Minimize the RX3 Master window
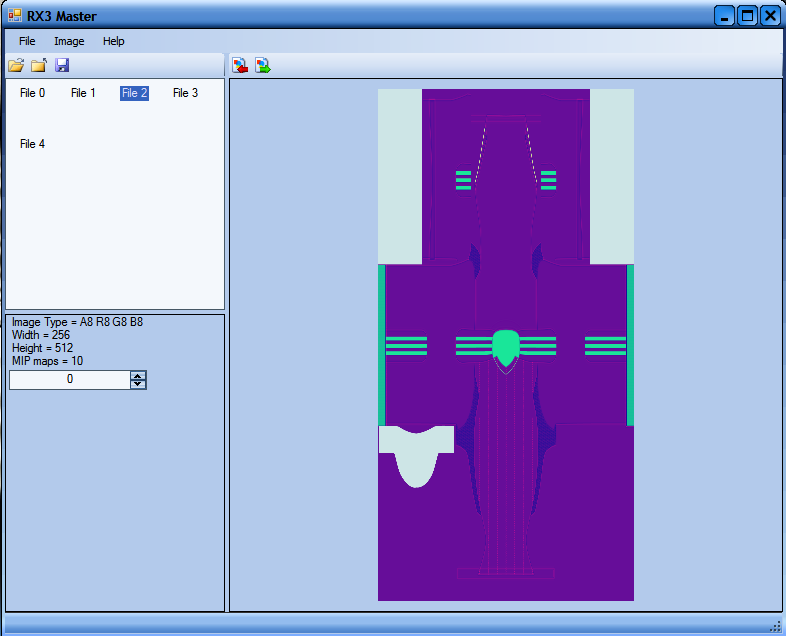The width and height of the screenshot is (786, 636). click(724, 15)
